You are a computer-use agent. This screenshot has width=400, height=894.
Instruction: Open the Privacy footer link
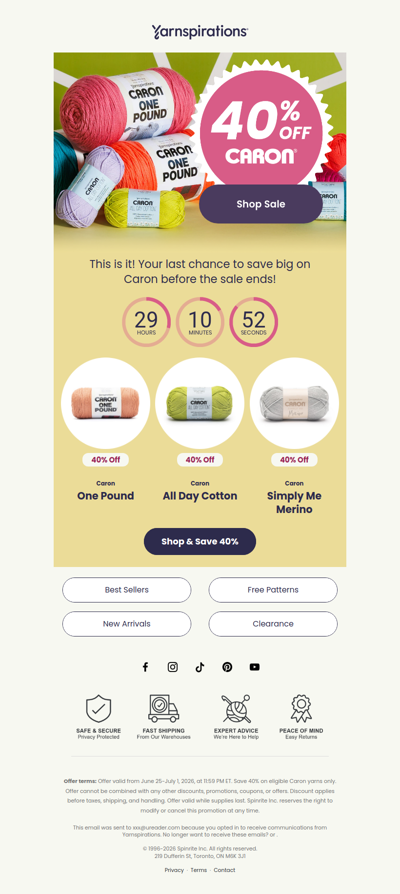174,870
